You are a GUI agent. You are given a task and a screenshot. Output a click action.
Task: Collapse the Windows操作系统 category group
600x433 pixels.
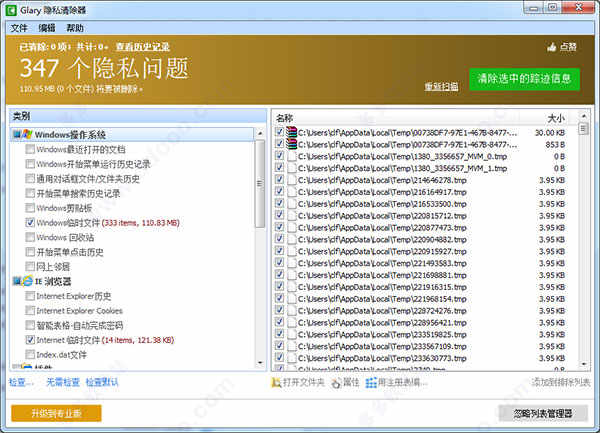pyautogui.click(x=15, y=134)
